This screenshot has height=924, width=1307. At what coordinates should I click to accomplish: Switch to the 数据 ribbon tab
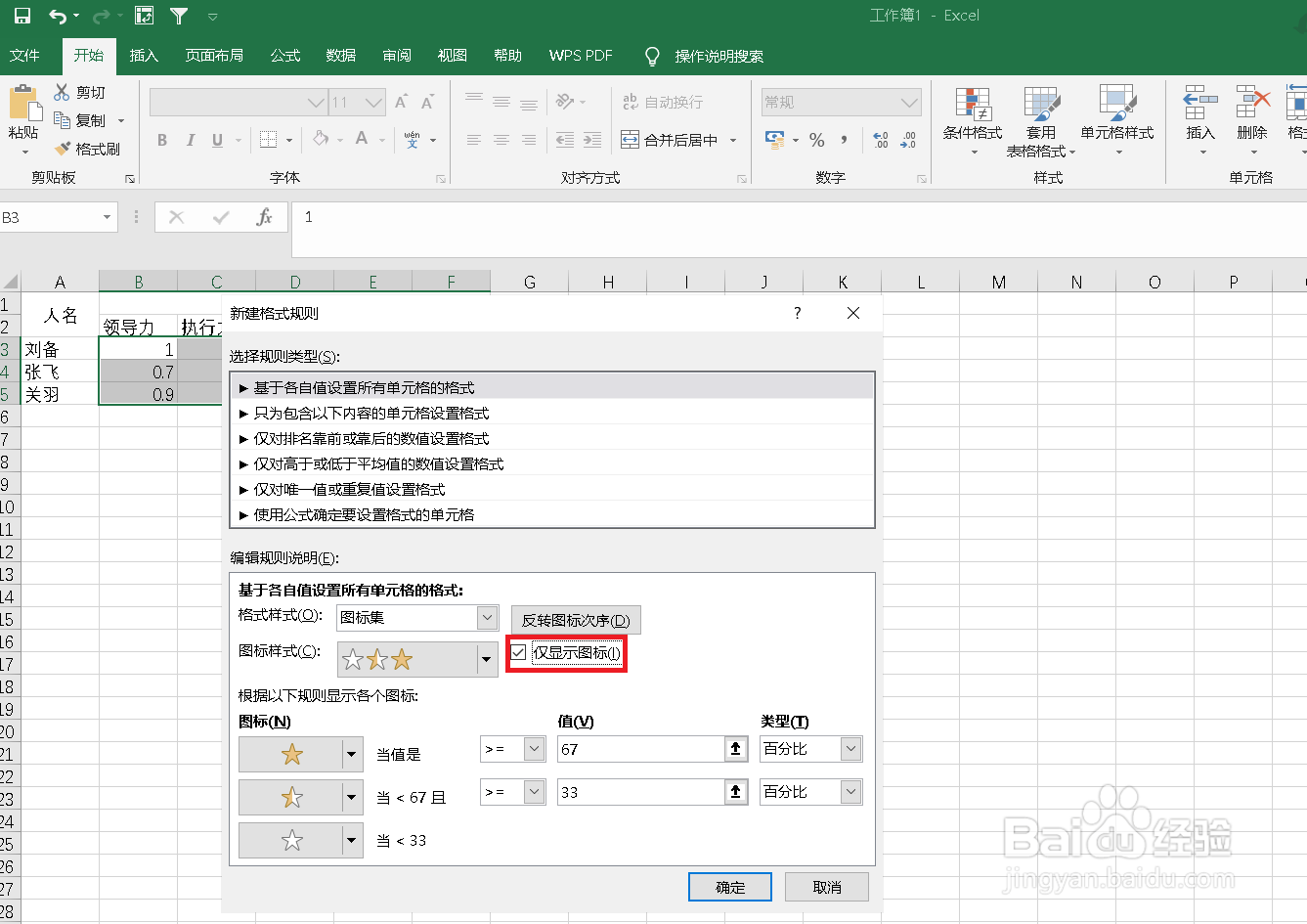pyautogui.click(x=339, y=56)
